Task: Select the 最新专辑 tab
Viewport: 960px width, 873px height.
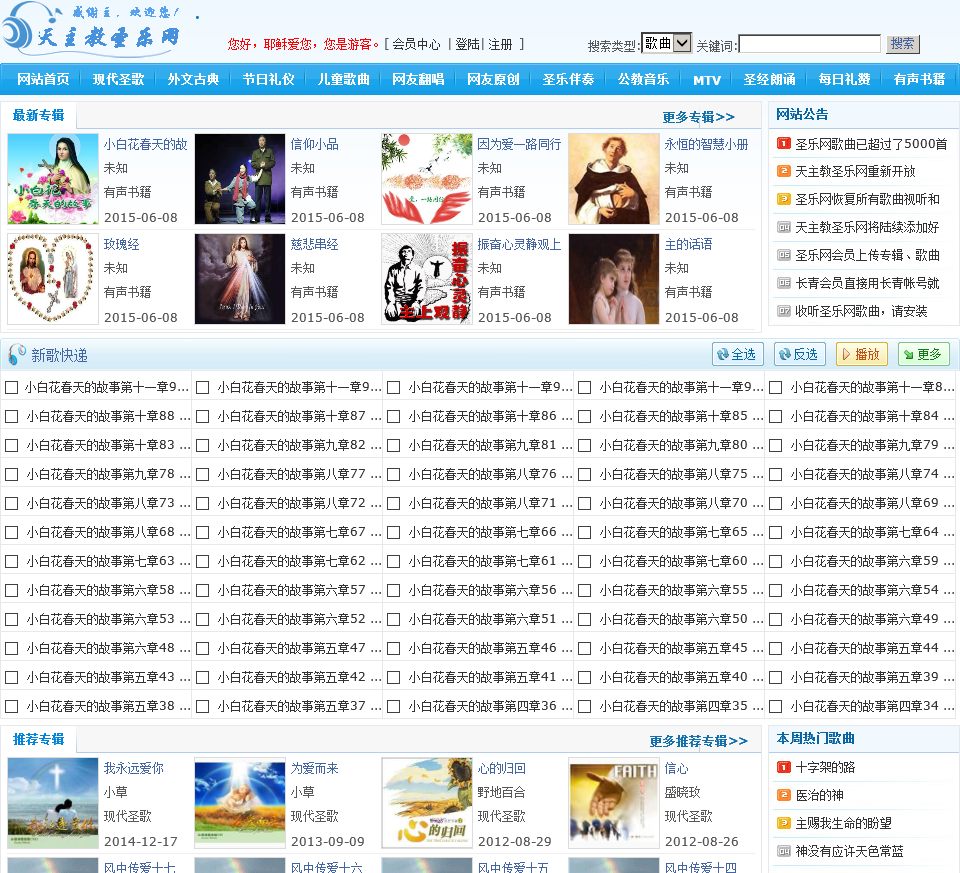Action: pos(39,115)
